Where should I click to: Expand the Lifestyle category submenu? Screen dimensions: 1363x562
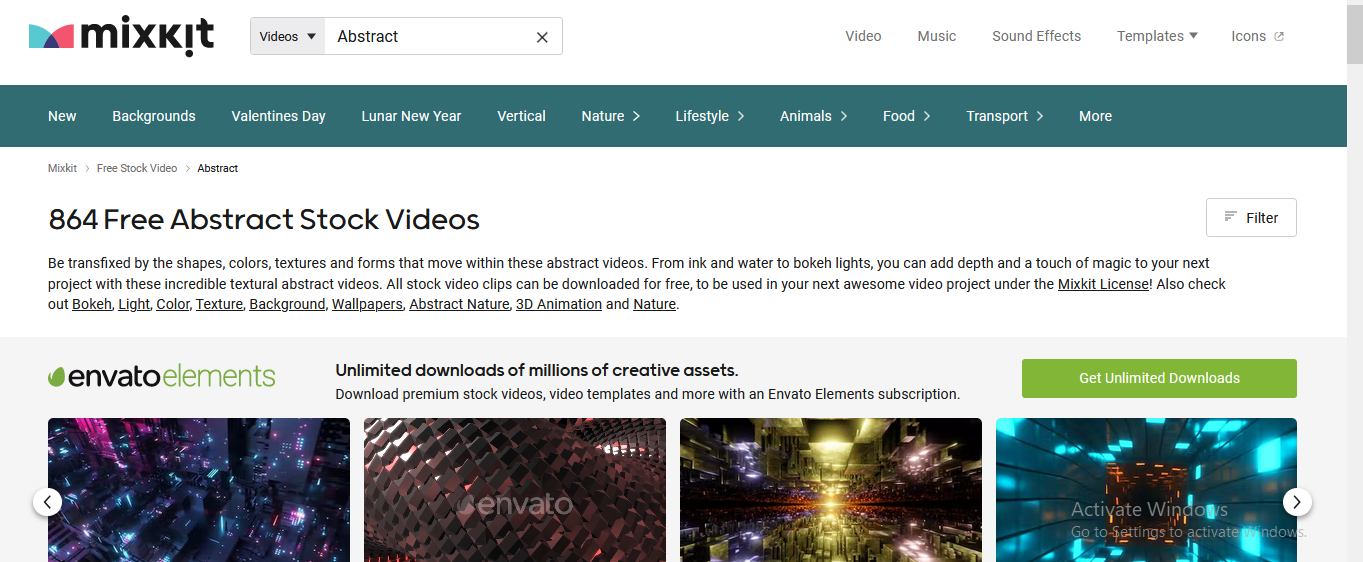click(709, 116)
